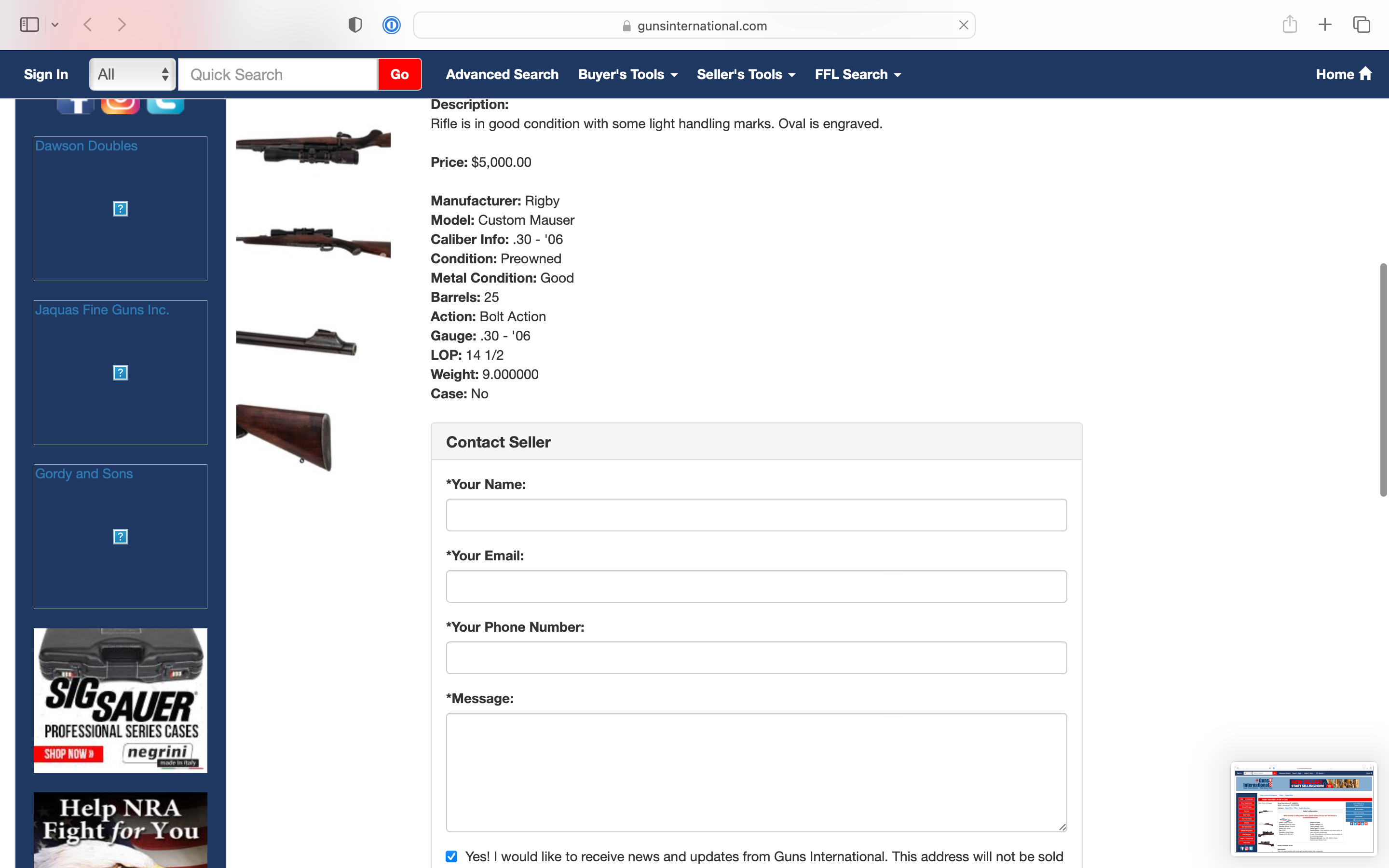Click Contact Seller heading
This screenshot has height=868, width=1389.
pyautogui.click(x=498, y=442)
